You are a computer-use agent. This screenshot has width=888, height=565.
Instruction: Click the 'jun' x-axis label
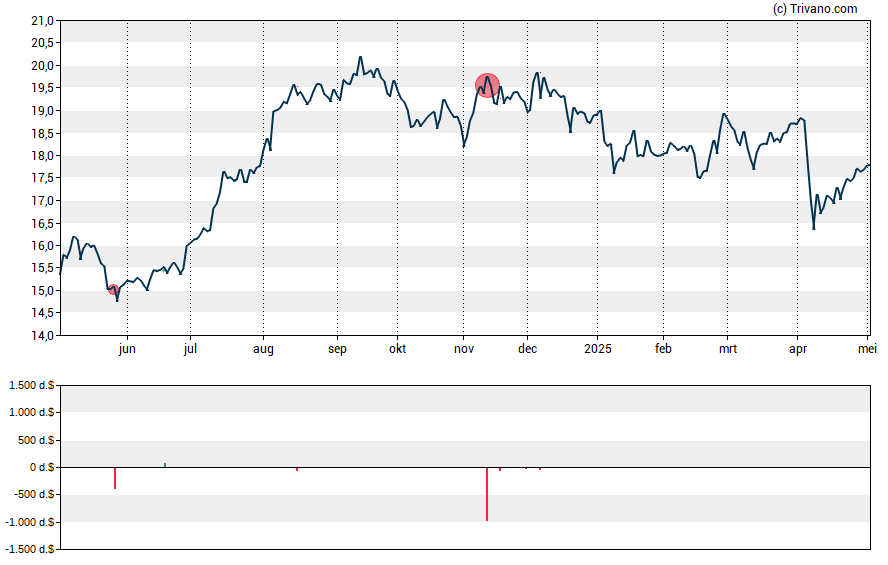coord(127,349)
